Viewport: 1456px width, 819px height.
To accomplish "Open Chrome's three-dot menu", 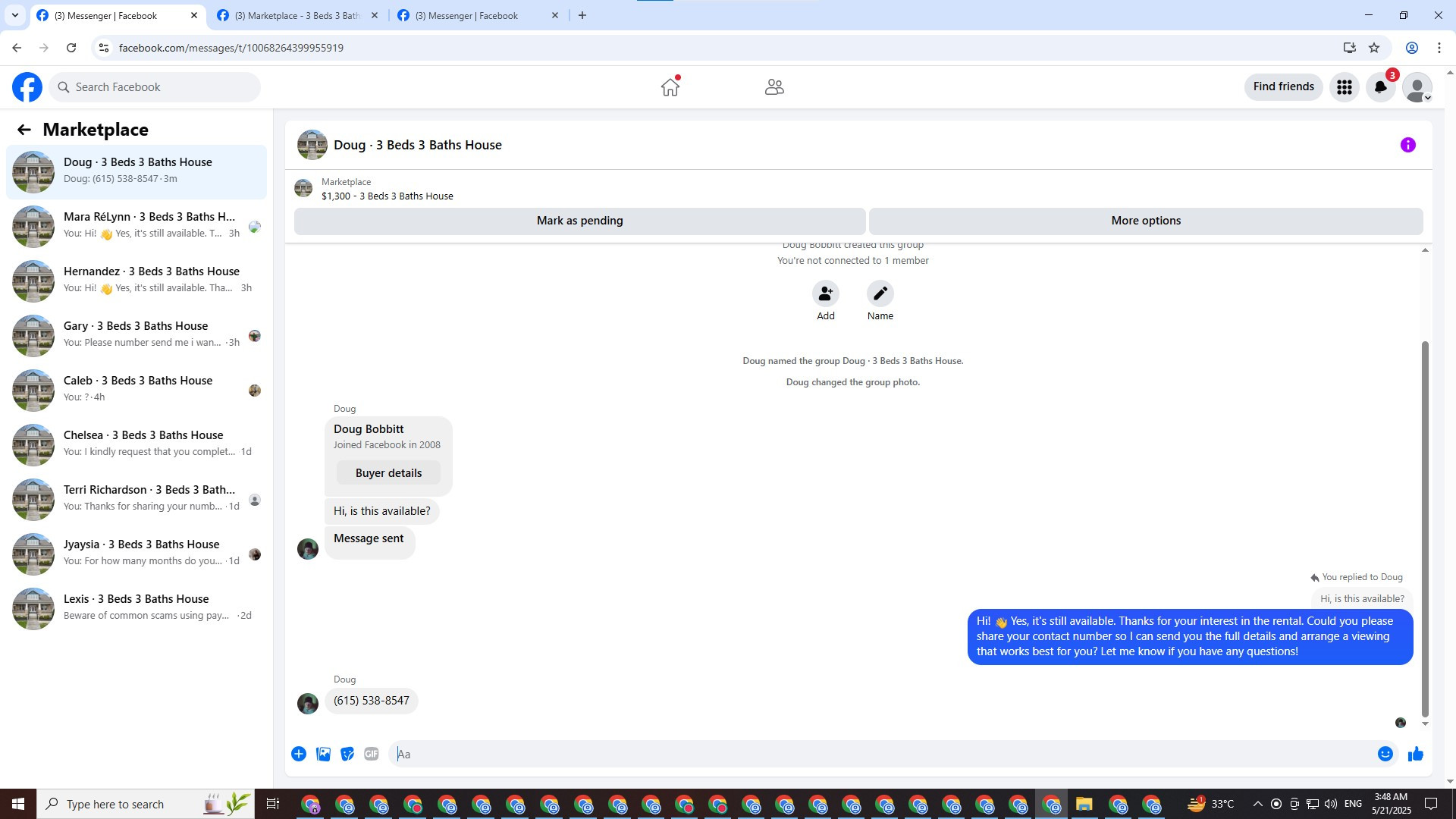I will tap(1439, 48).
